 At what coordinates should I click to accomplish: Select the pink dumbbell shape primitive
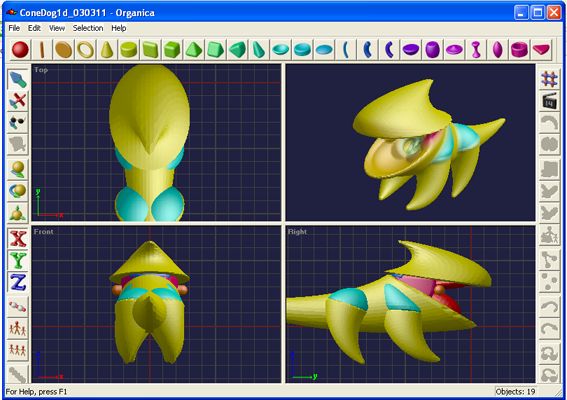[476, 50]
